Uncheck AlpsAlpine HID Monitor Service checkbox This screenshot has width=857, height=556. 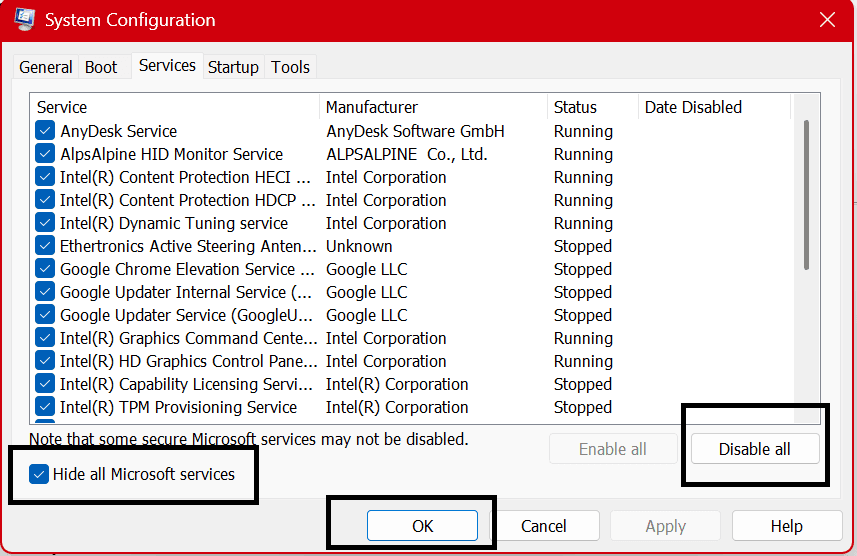[x=45, y=154]
